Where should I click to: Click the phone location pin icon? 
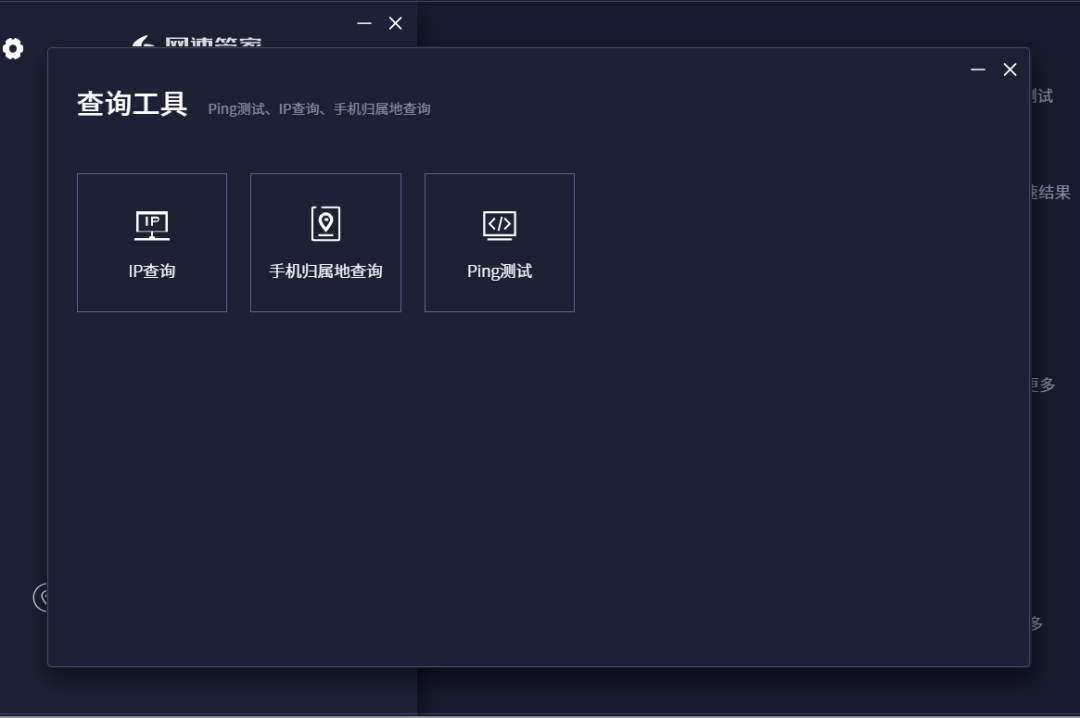(x=326, y=223)
